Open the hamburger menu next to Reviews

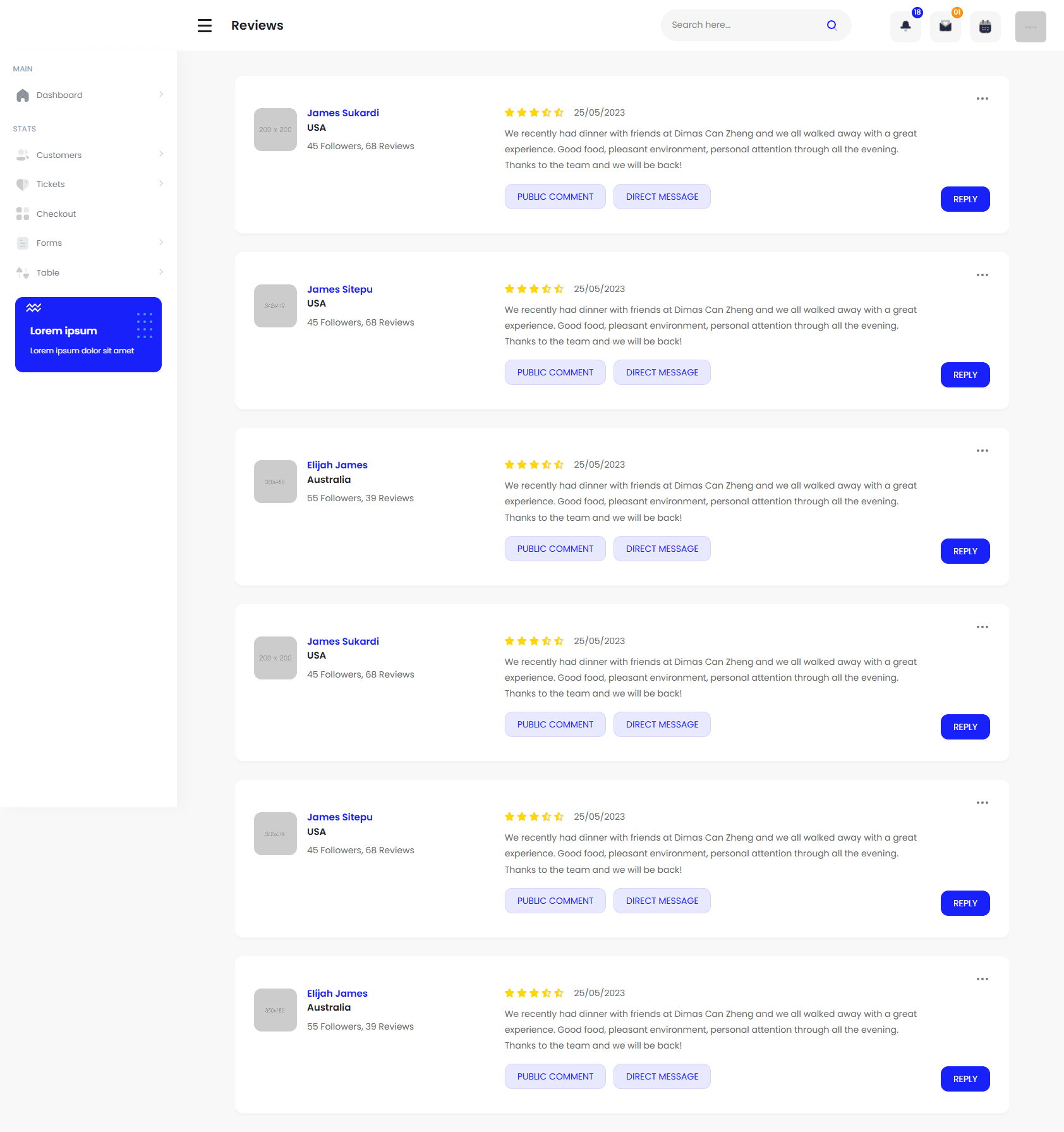(x=204, y=25)
